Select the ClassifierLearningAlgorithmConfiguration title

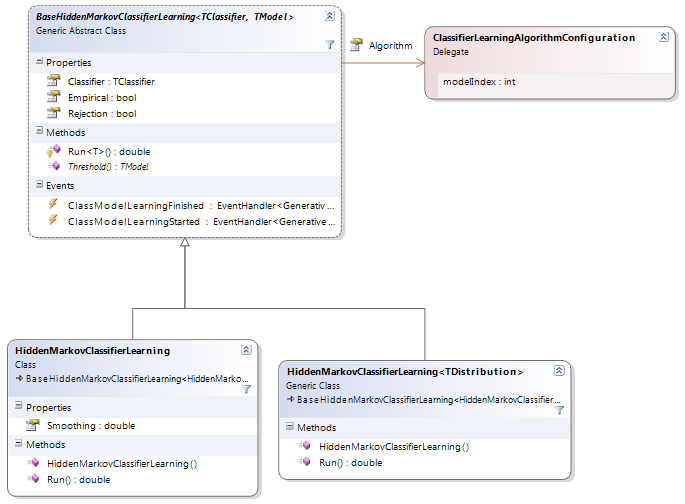pyautogui.click(x=534, y=38)
